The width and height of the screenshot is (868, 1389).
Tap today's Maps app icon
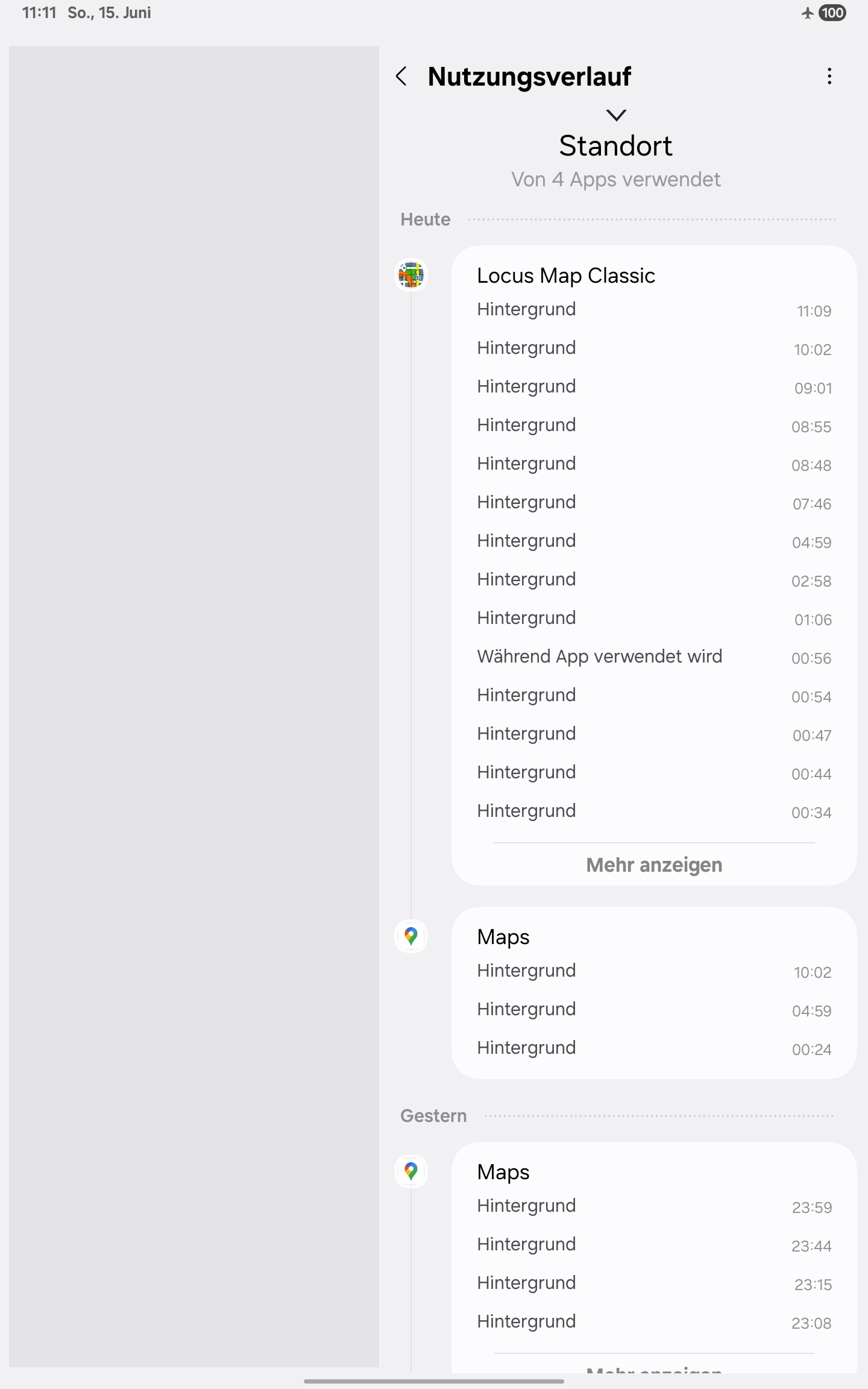pyautogui.click(x=411, y=936)
